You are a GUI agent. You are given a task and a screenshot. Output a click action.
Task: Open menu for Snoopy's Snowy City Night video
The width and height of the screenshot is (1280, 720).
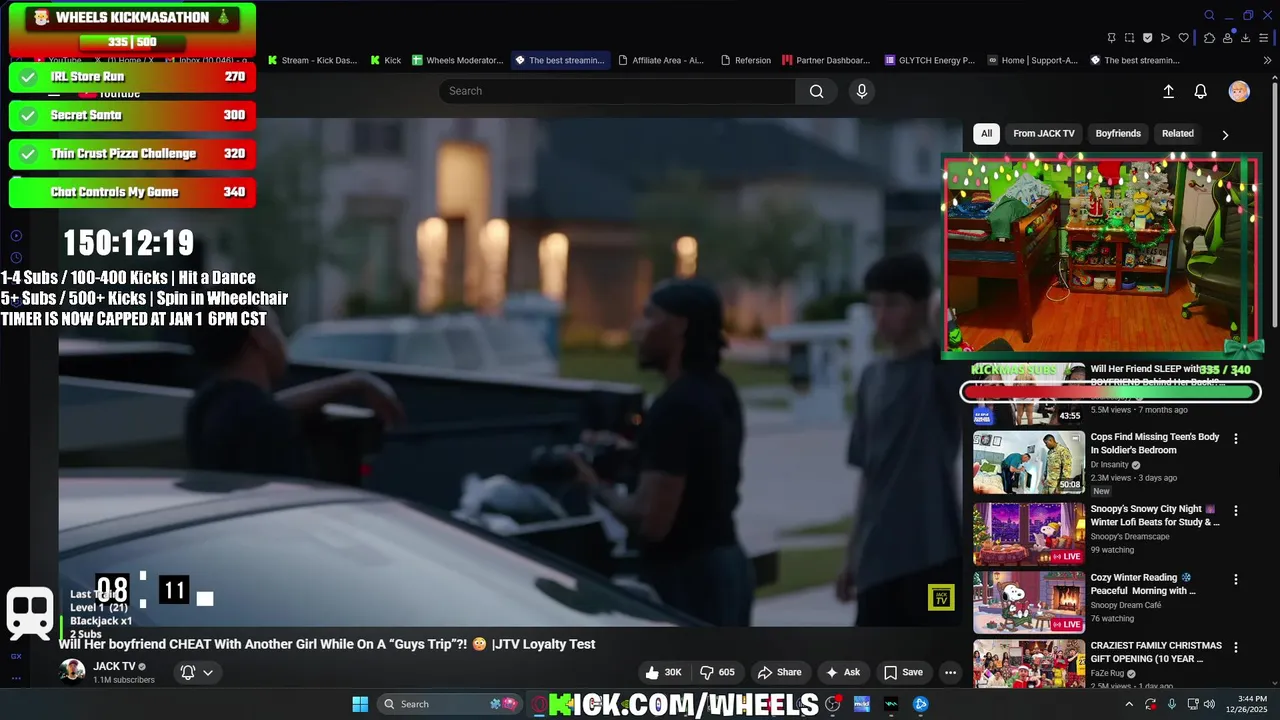(1236, 510)
